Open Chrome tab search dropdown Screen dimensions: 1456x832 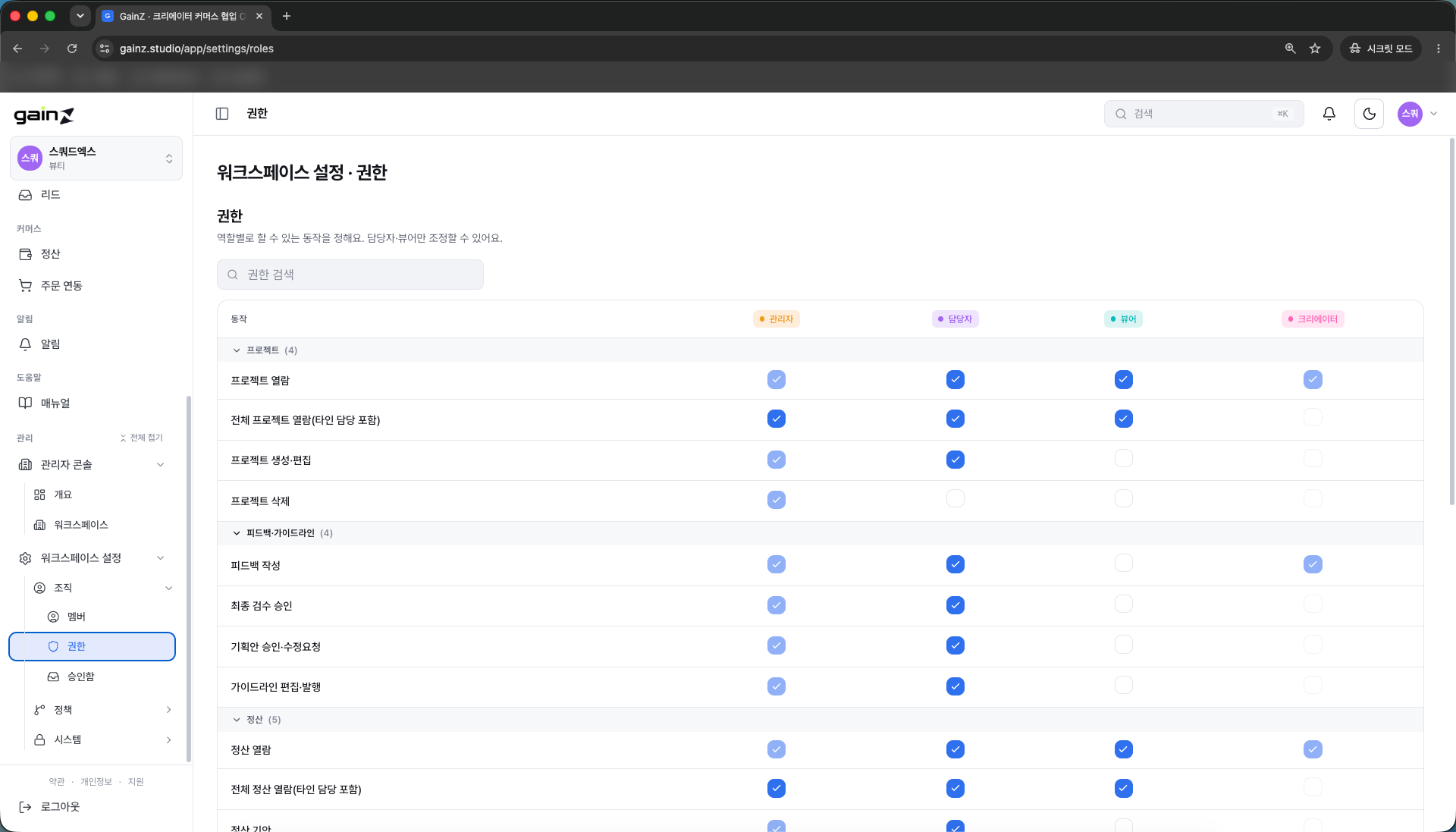[80, 16]
